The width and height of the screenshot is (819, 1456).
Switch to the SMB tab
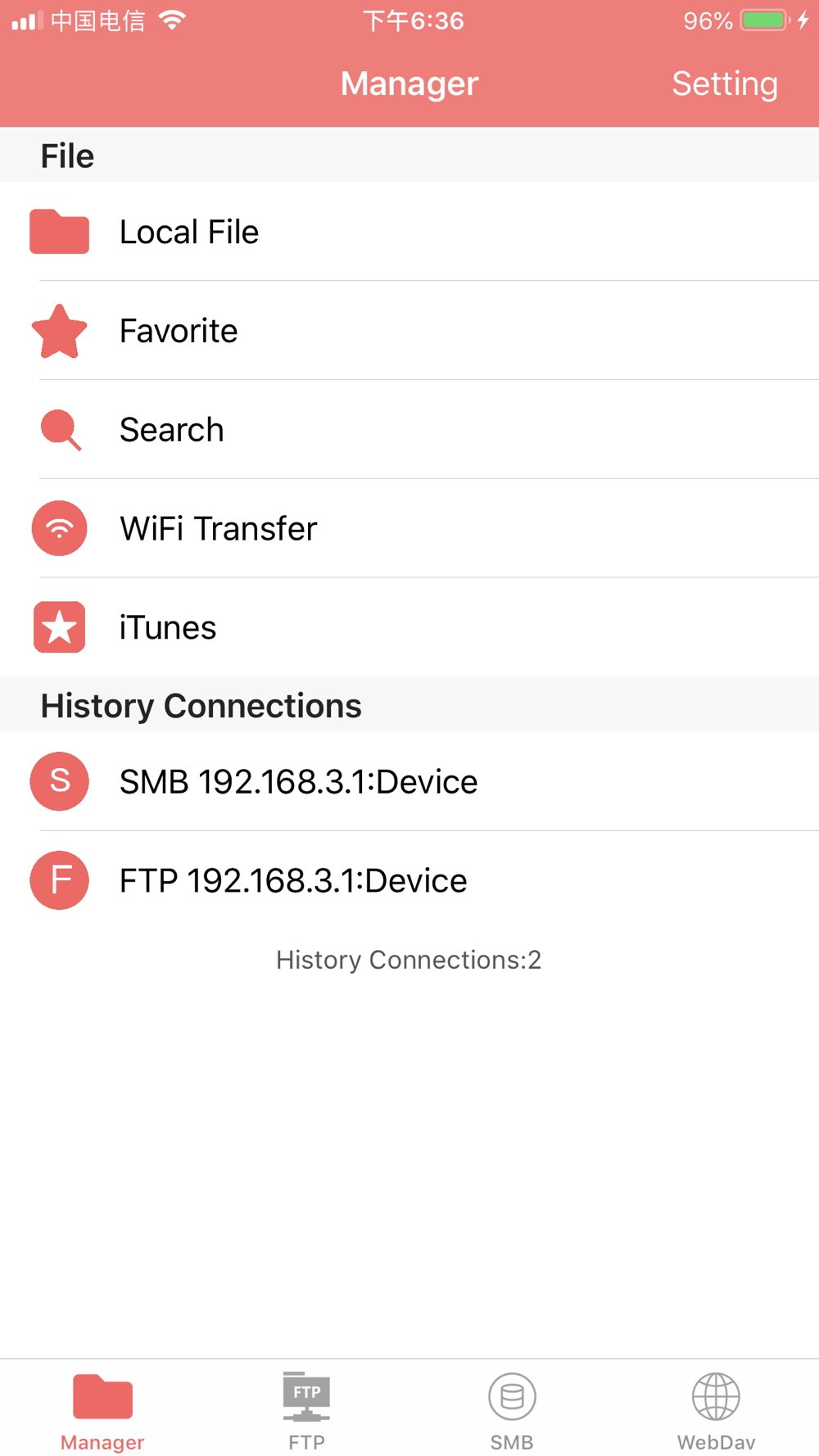tap(512, 1411)
